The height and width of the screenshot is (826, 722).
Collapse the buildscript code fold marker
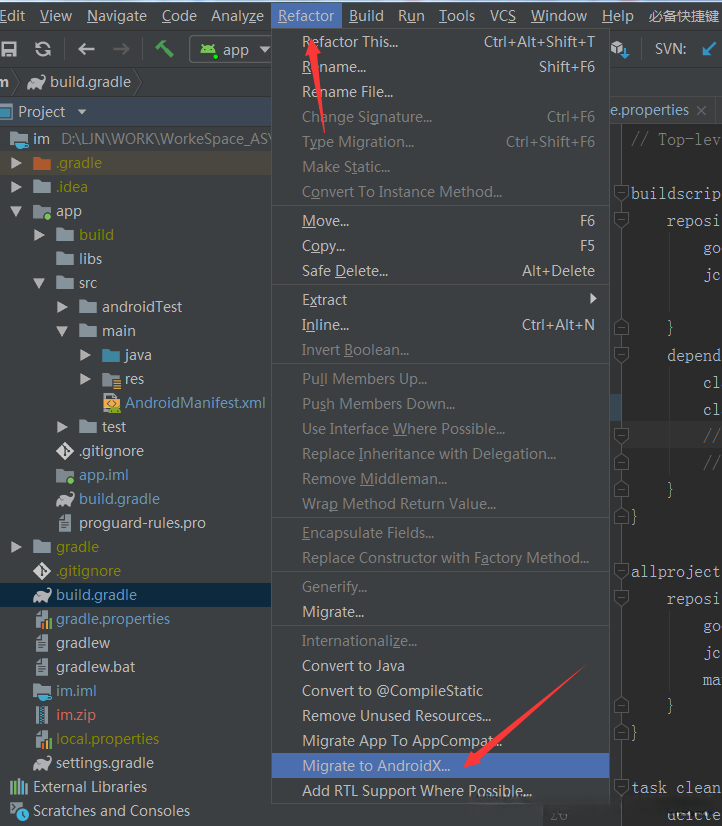click(x=621, y=193)
